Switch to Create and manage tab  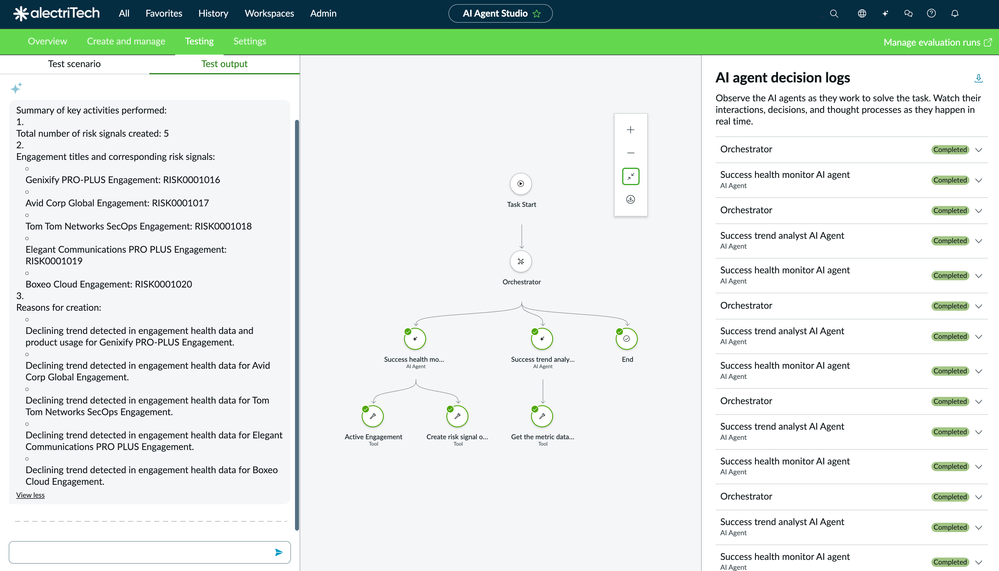point(126,41)
